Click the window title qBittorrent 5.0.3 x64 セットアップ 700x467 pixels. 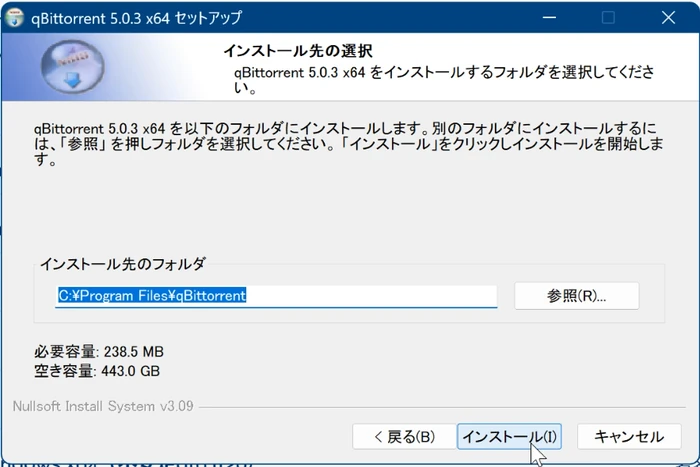[137, 18]
